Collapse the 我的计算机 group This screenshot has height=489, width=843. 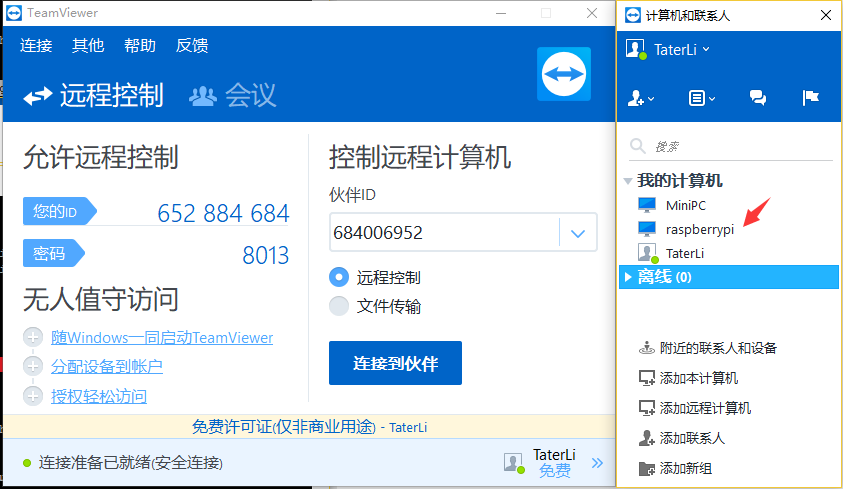point(627,181)
